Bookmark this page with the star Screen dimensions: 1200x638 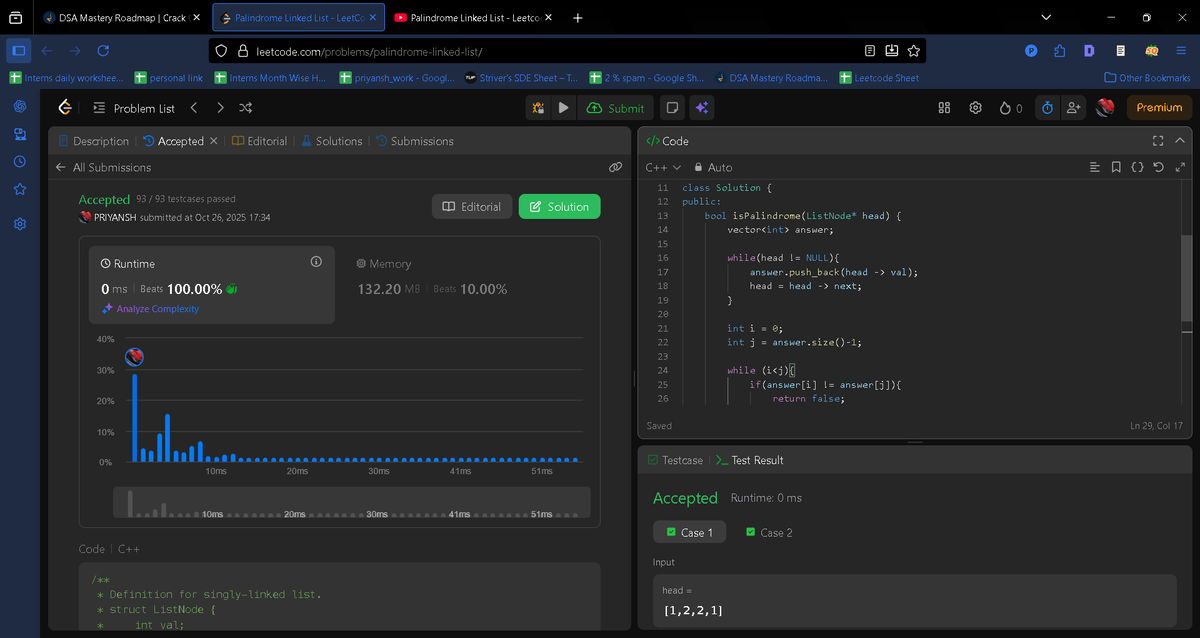(914, 50)
